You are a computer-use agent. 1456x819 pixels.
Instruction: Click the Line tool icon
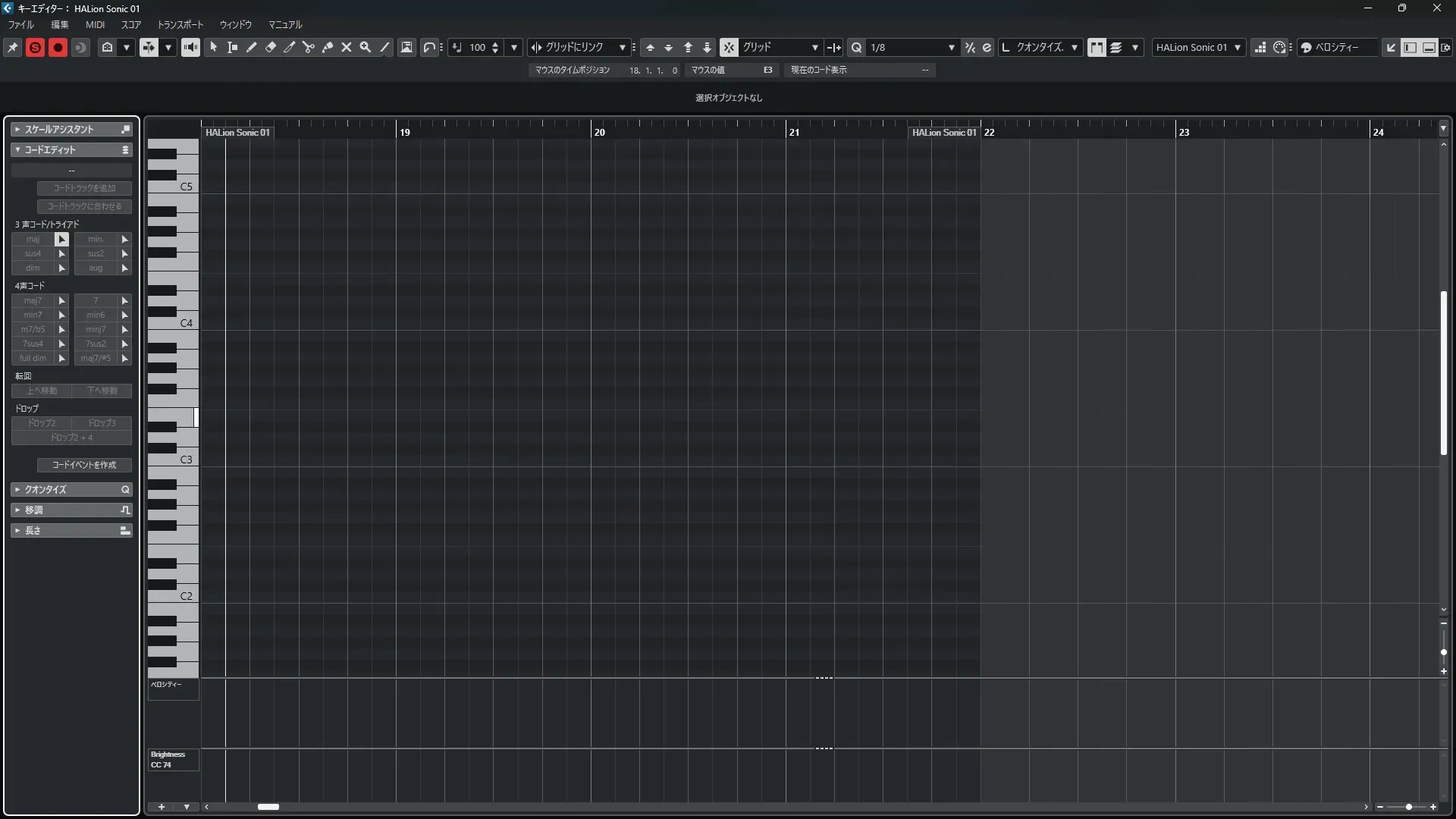[384, 47]
